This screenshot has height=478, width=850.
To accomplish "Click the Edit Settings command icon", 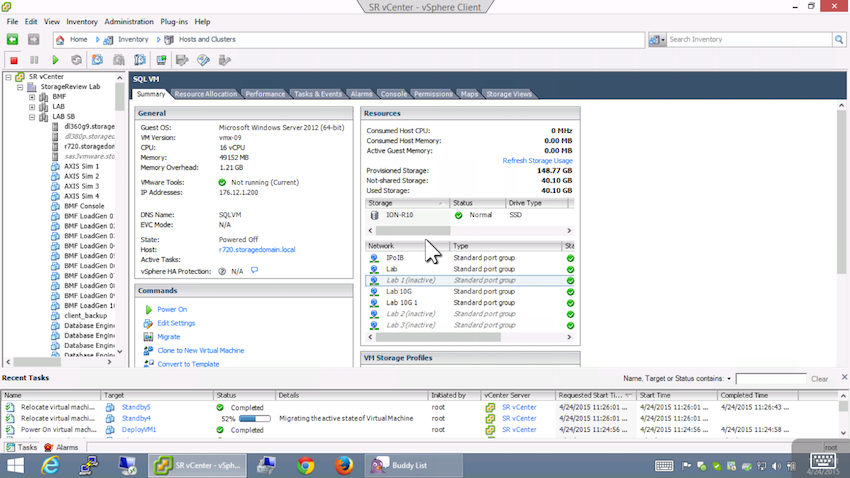I will coord(148,323).
